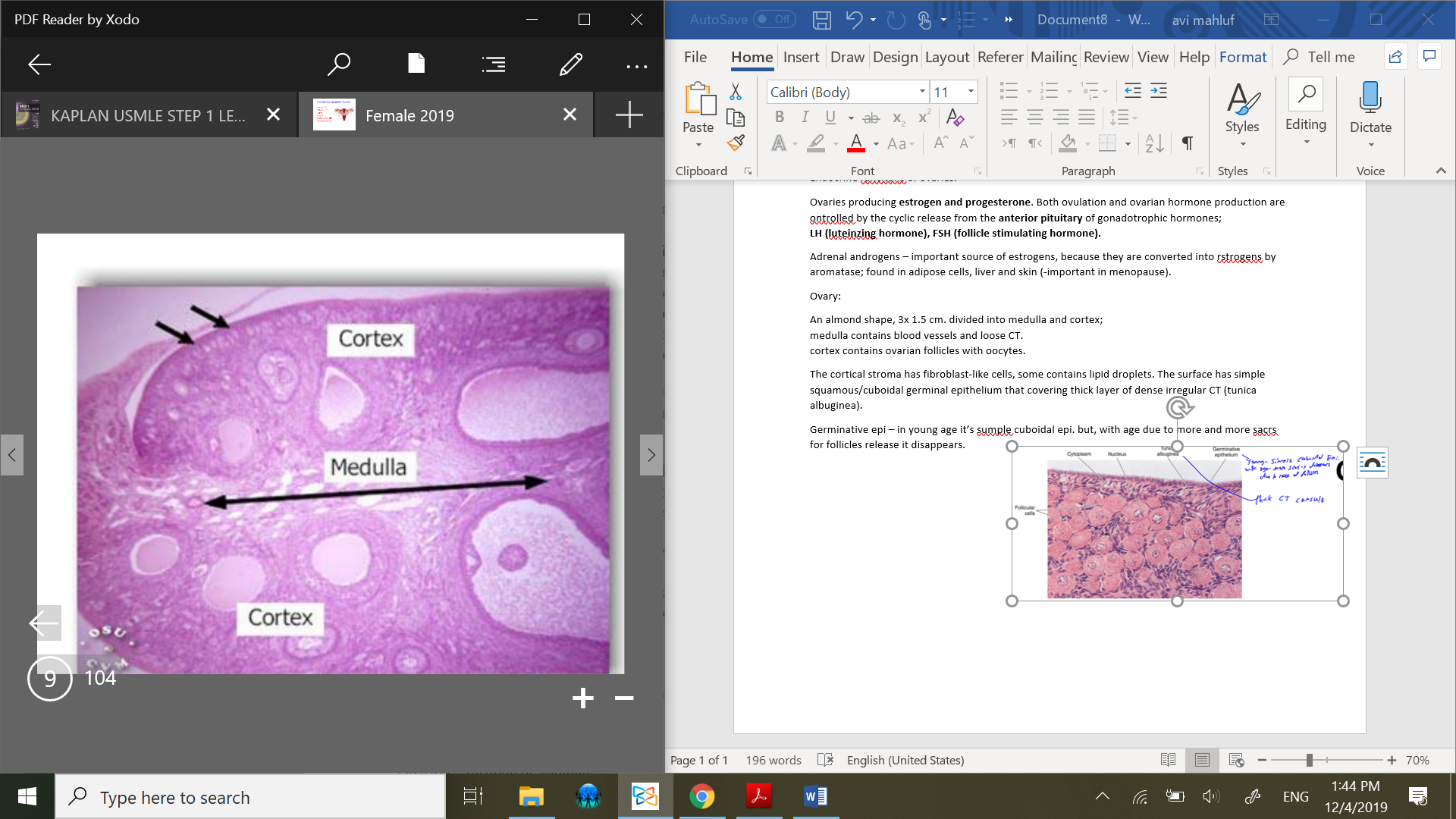Go to next page arrow in Xodo
1456x819 pixels.
tap(651, 455)
